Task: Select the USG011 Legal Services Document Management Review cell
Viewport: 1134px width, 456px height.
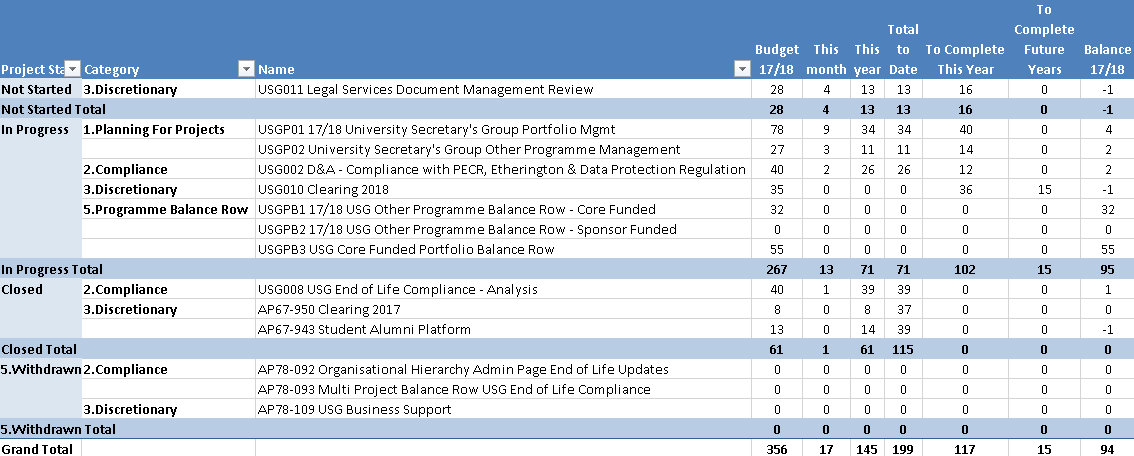Action: [x=425, y=89]
